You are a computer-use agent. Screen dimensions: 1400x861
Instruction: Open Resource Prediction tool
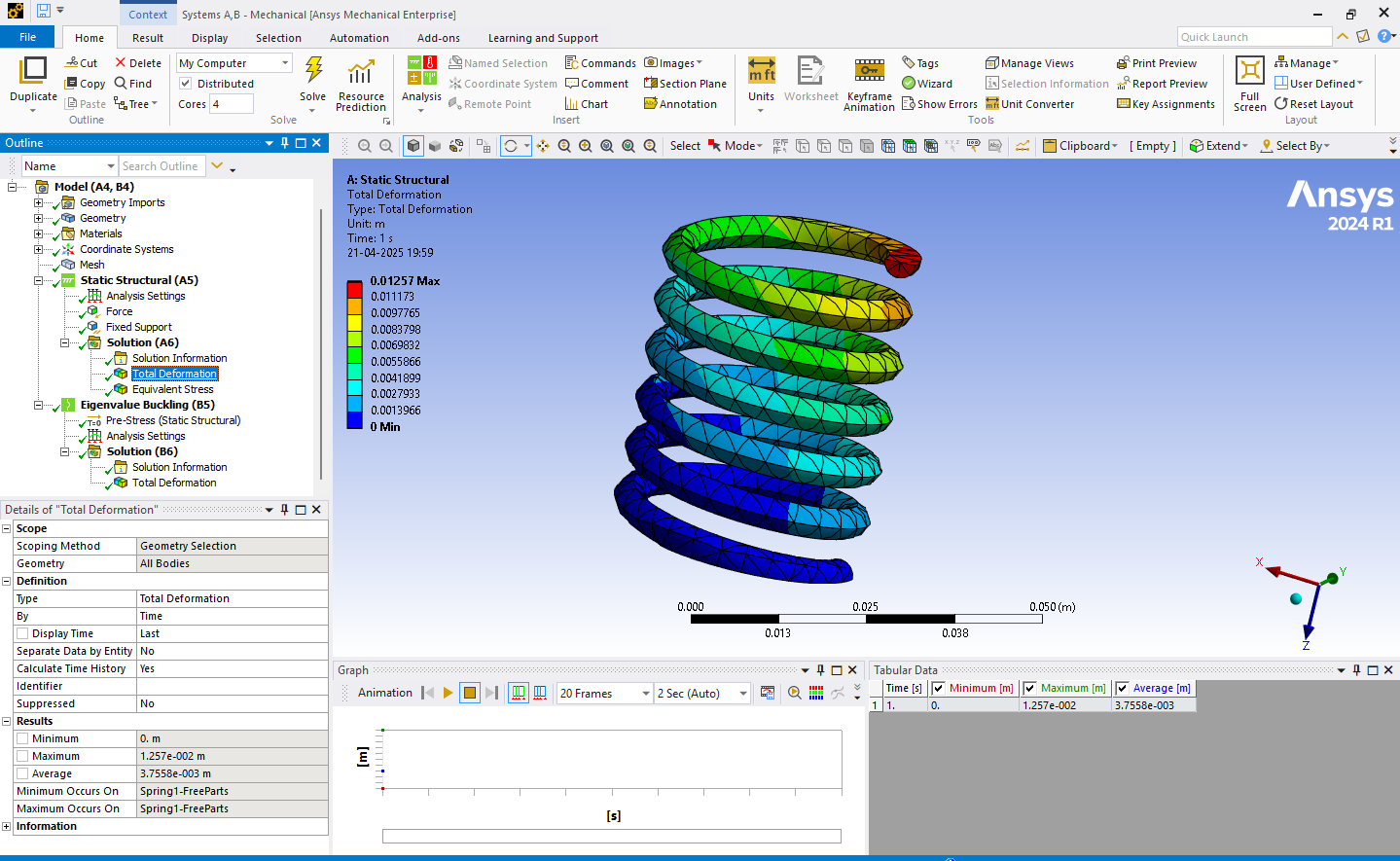tap(361, 84)
